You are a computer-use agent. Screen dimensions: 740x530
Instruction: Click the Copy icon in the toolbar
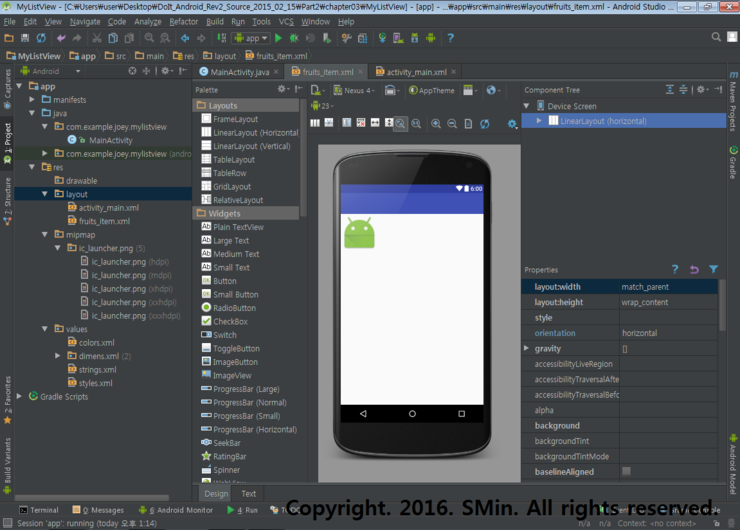point(113,38)
